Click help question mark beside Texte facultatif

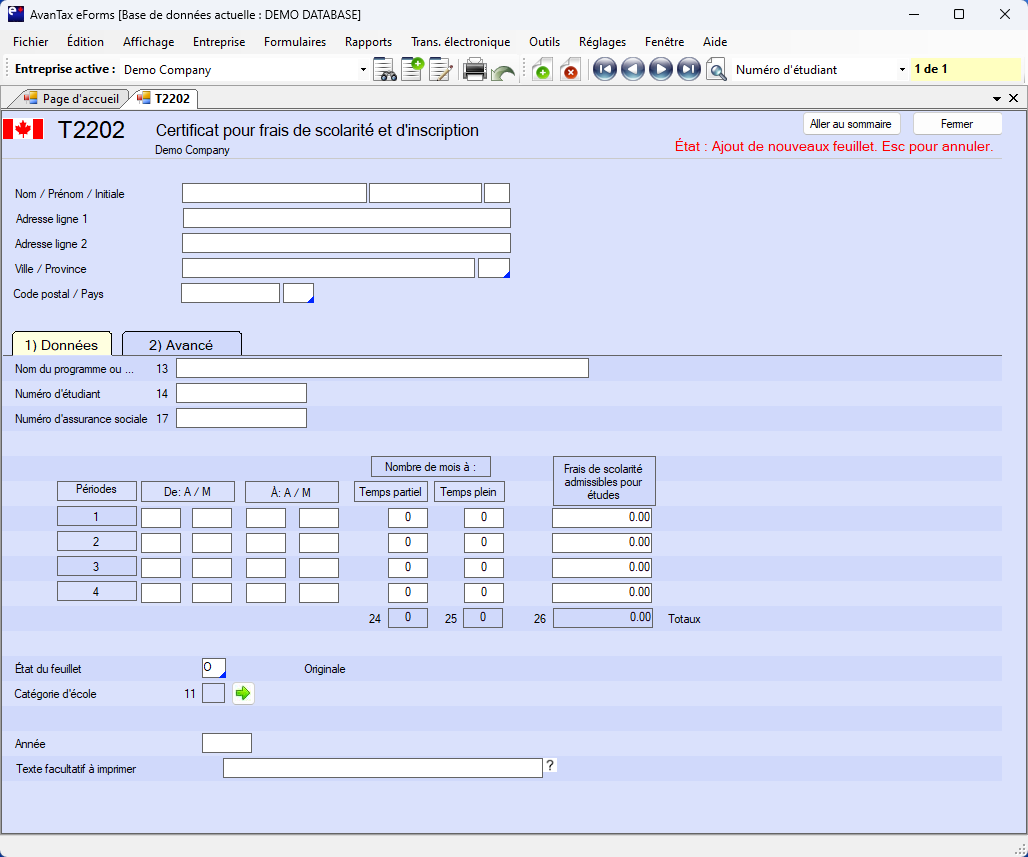(550, 766)
